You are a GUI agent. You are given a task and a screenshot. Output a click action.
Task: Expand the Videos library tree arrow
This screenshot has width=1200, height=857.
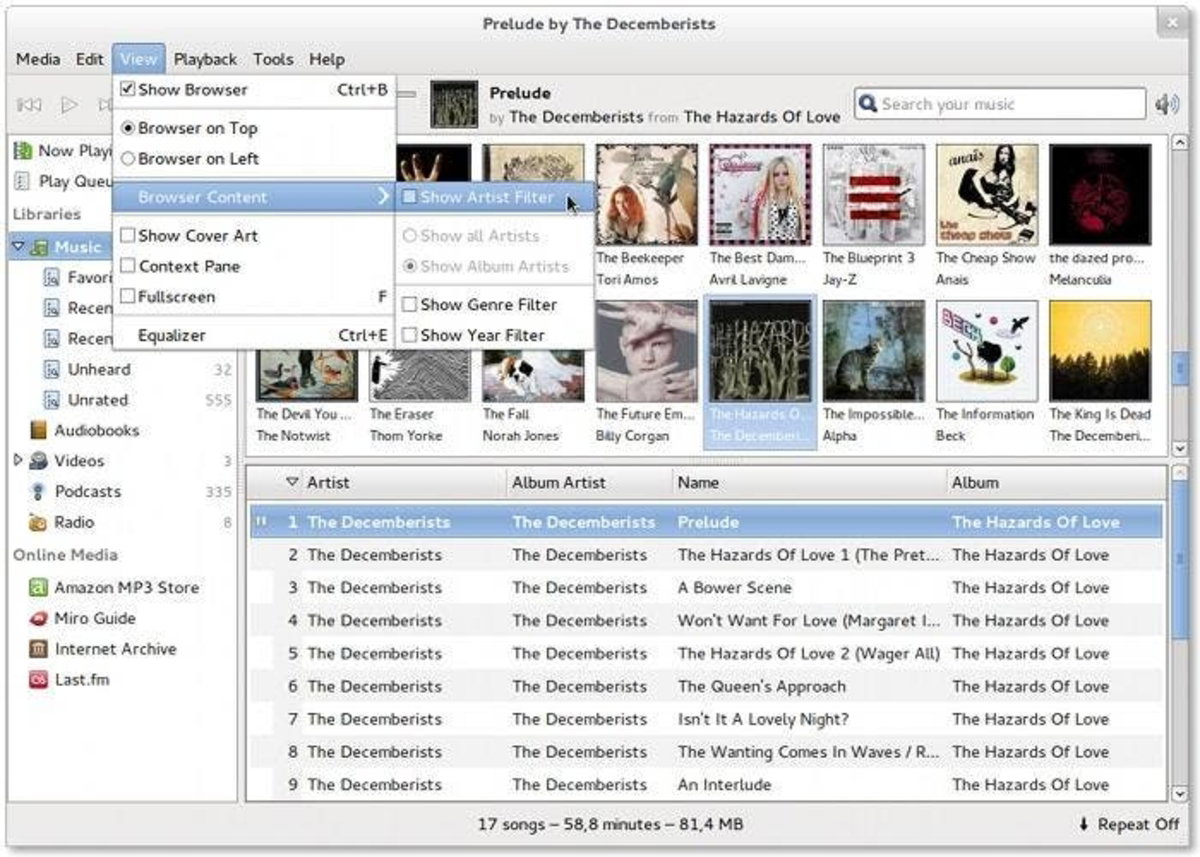17,461
